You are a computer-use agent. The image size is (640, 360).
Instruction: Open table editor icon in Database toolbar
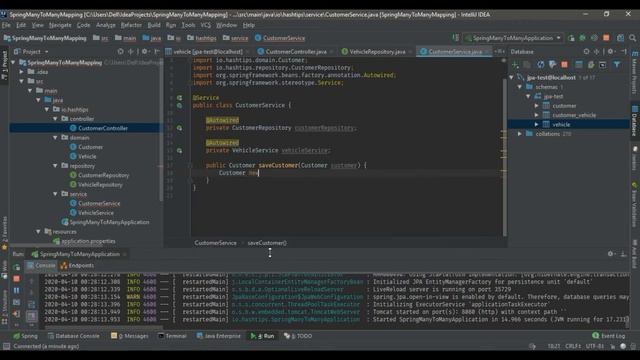(579, 64)
